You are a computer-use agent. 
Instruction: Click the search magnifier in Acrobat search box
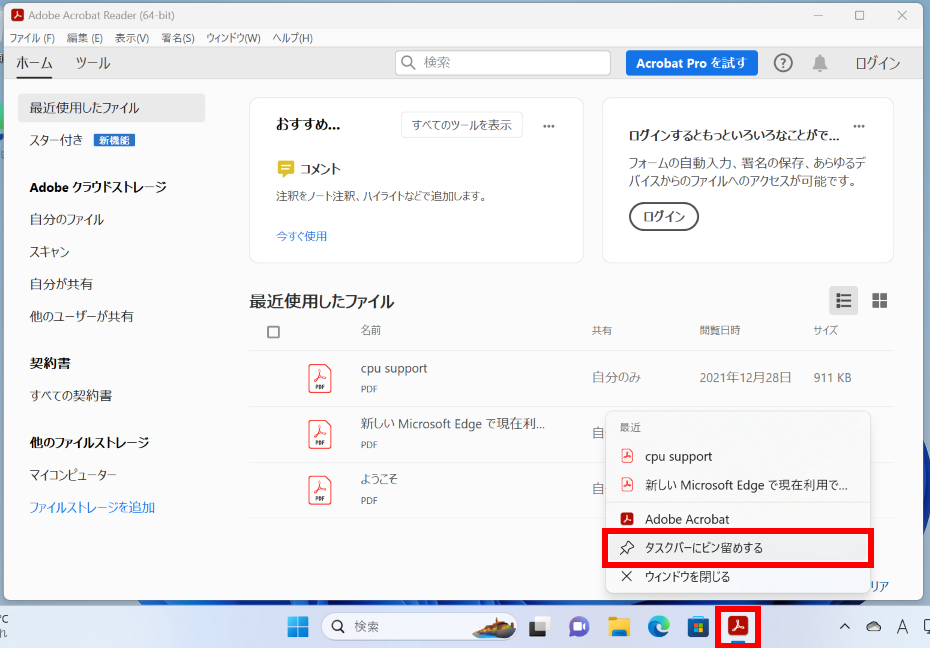tap(408, 62)
